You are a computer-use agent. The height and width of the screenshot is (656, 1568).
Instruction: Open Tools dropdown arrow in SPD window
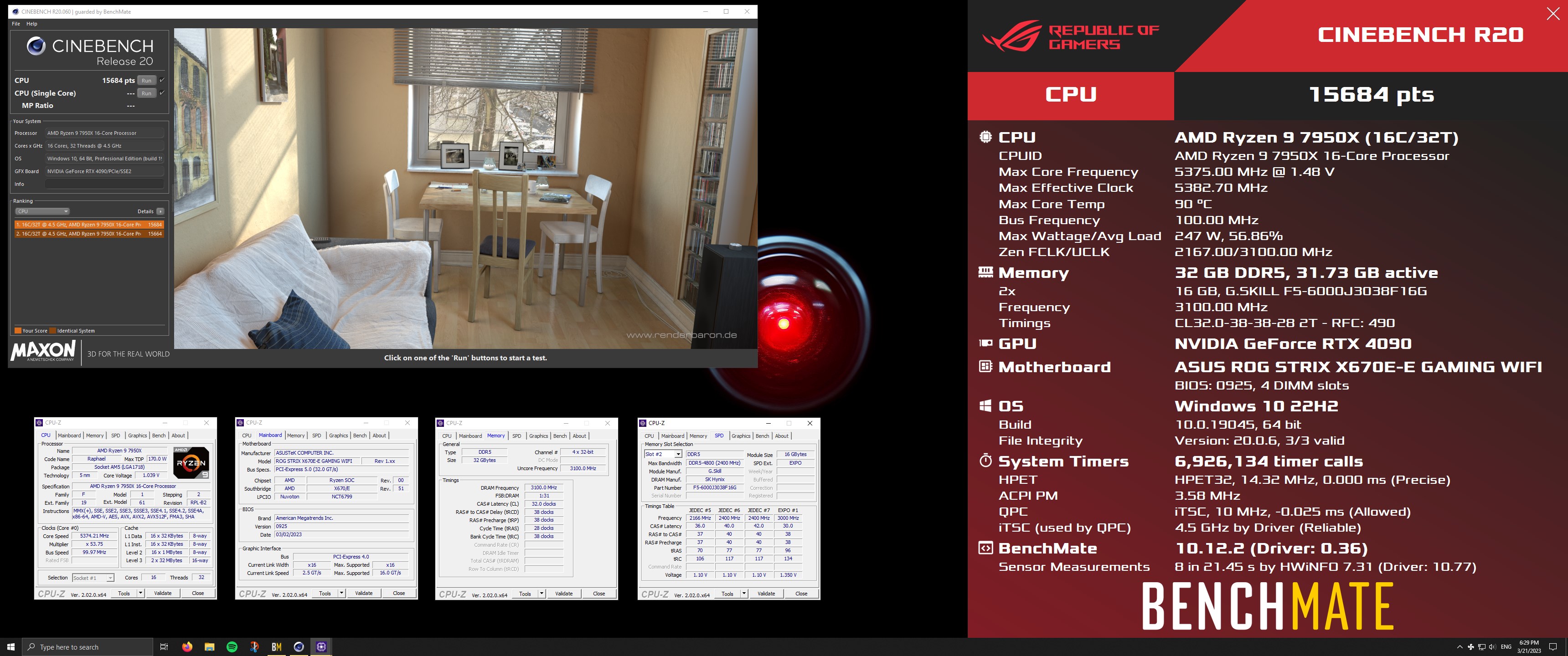pos(744,593)
